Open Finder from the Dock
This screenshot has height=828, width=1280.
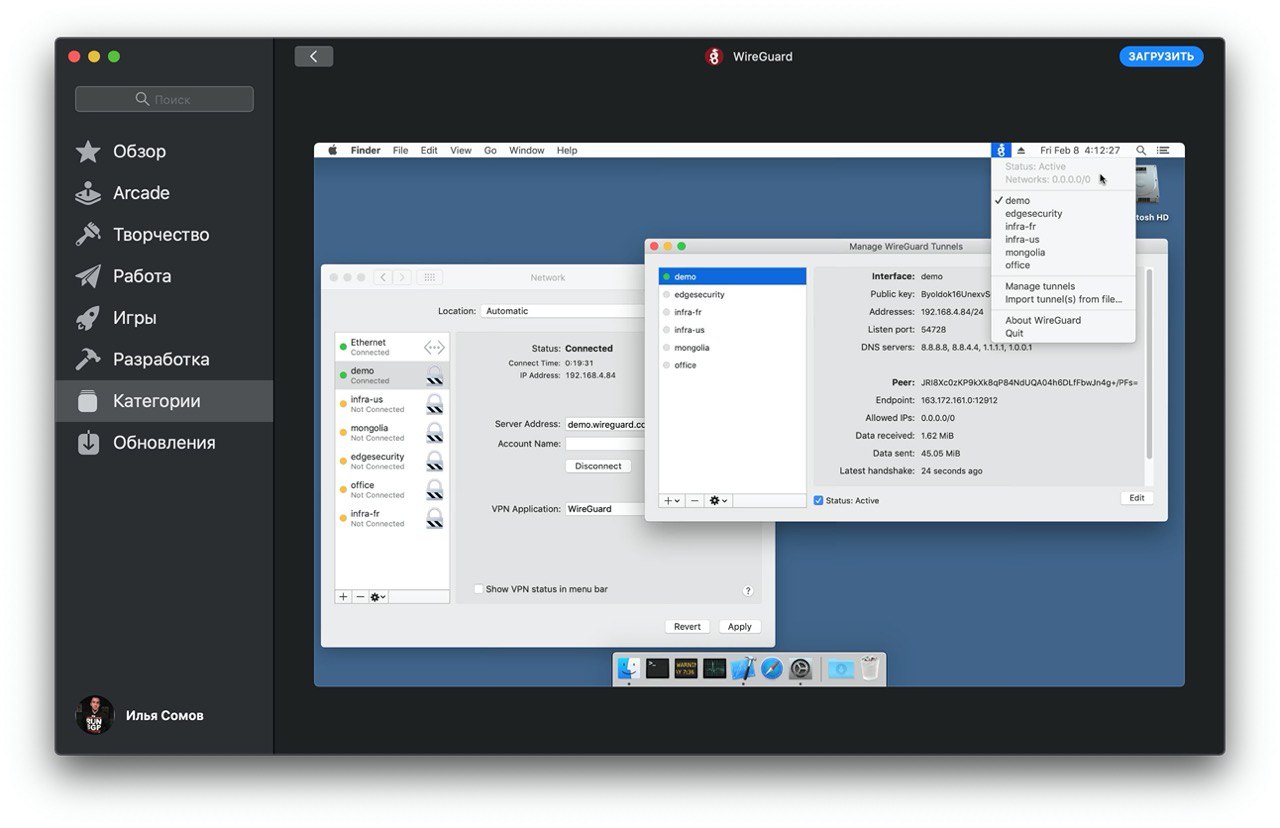(629, 669)
